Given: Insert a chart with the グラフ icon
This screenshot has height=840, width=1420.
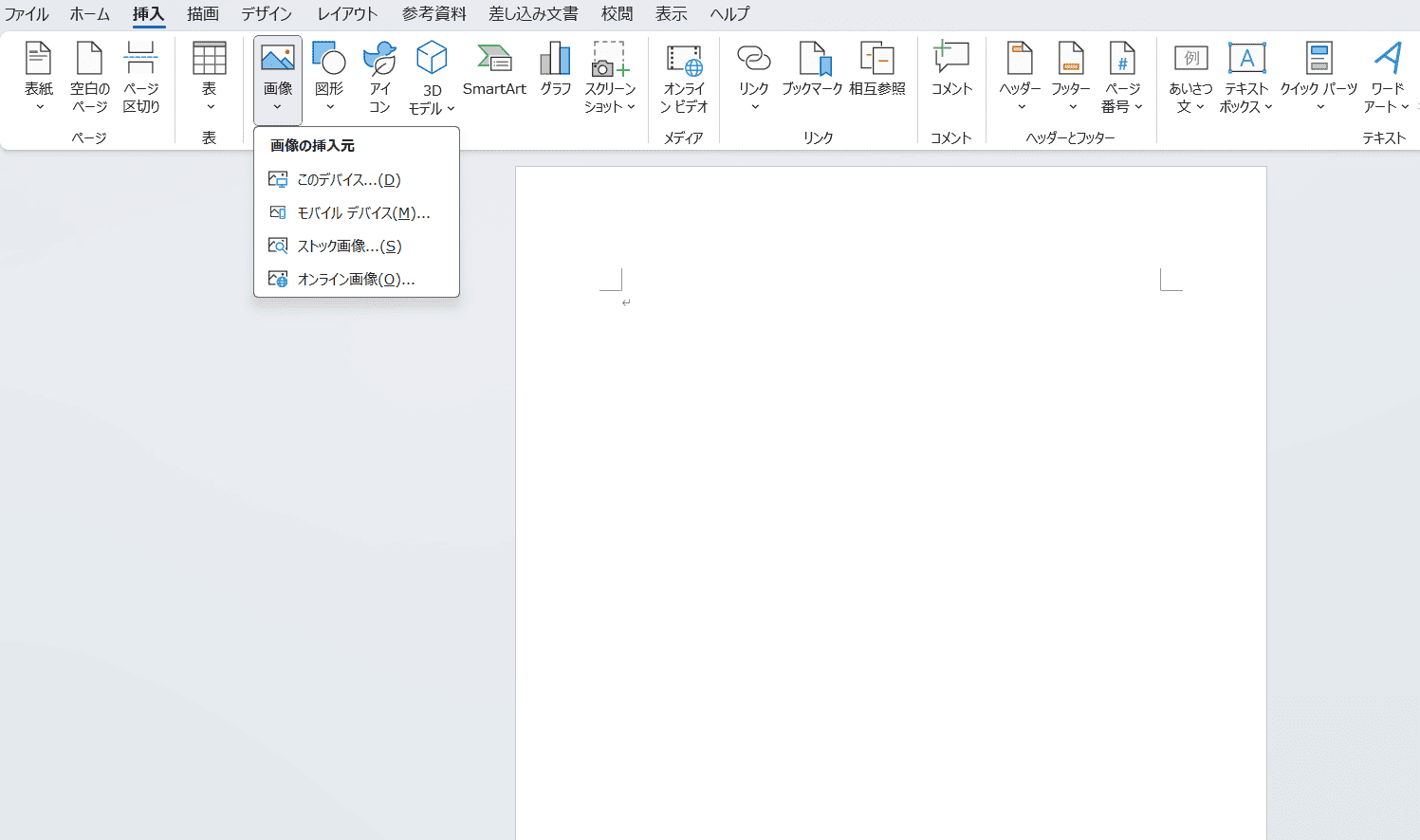Looking at the screenshot, I should point(555,61).
